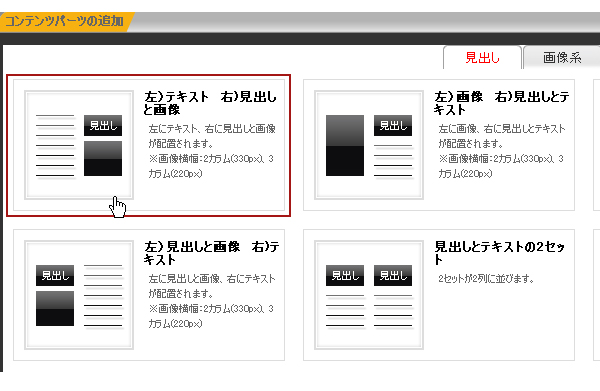Select the 左)画像 右)見出しとテキスト layout thumbnail
This screenshot has height=391, width=600.
369,145
